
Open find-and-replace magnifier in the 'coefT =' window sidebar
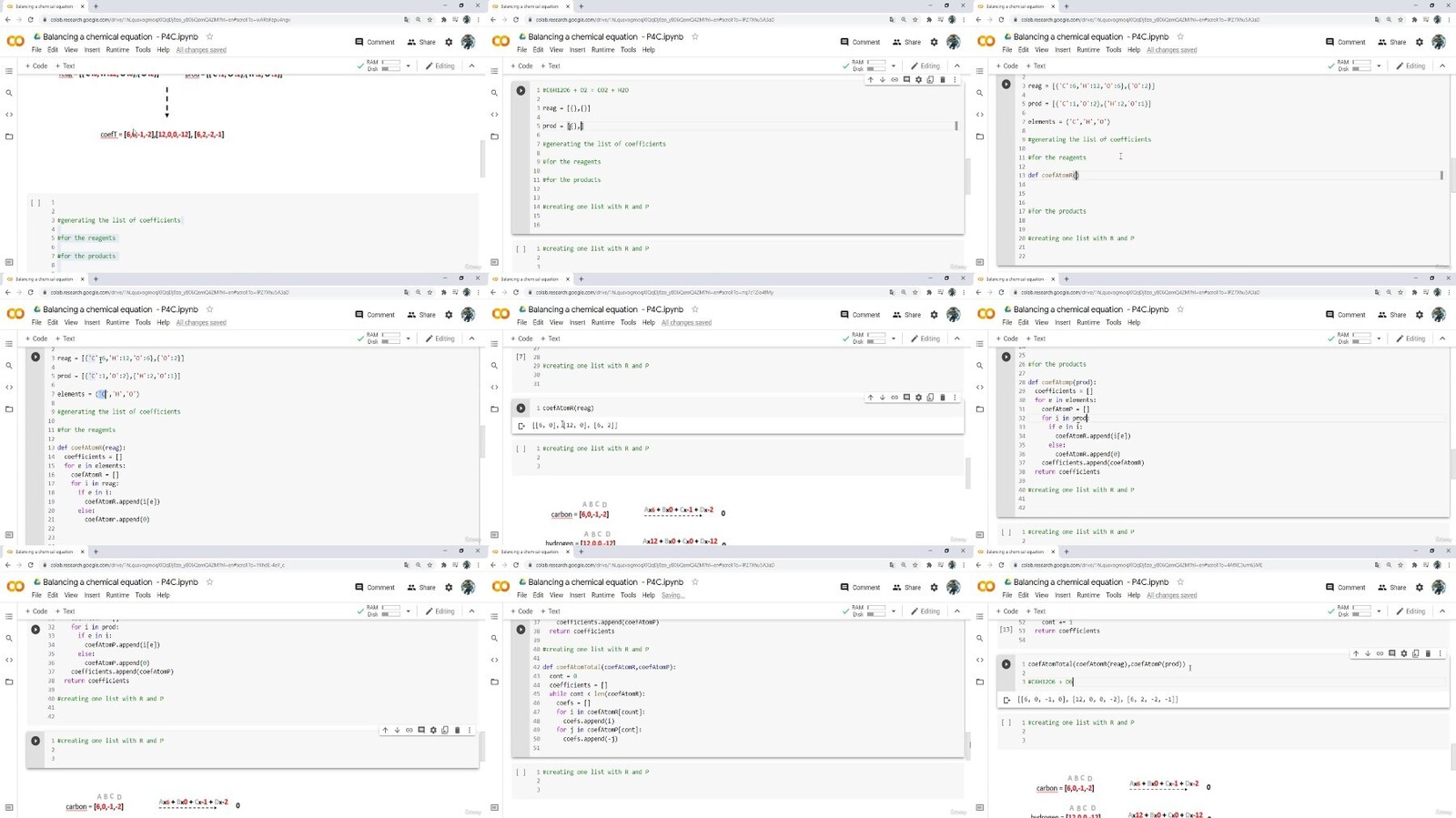tap(9, 93)
